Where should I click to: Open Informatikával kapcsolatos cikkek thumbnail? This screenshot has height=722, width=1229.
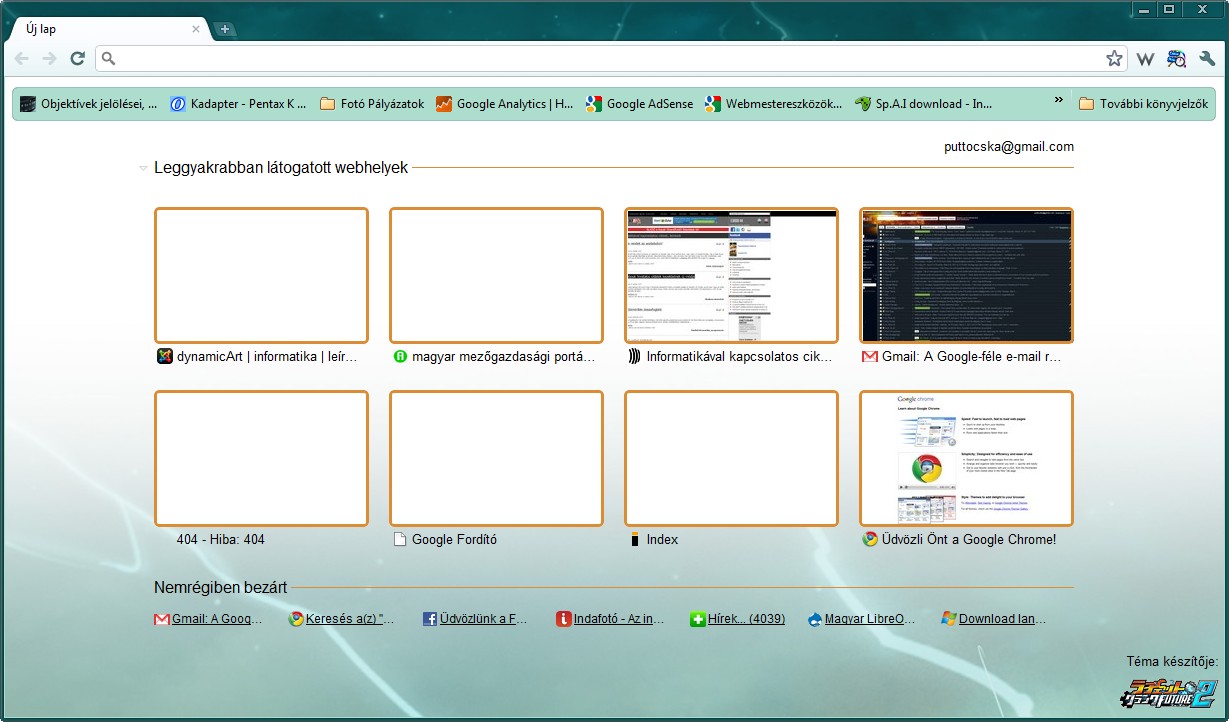[731, 276]
